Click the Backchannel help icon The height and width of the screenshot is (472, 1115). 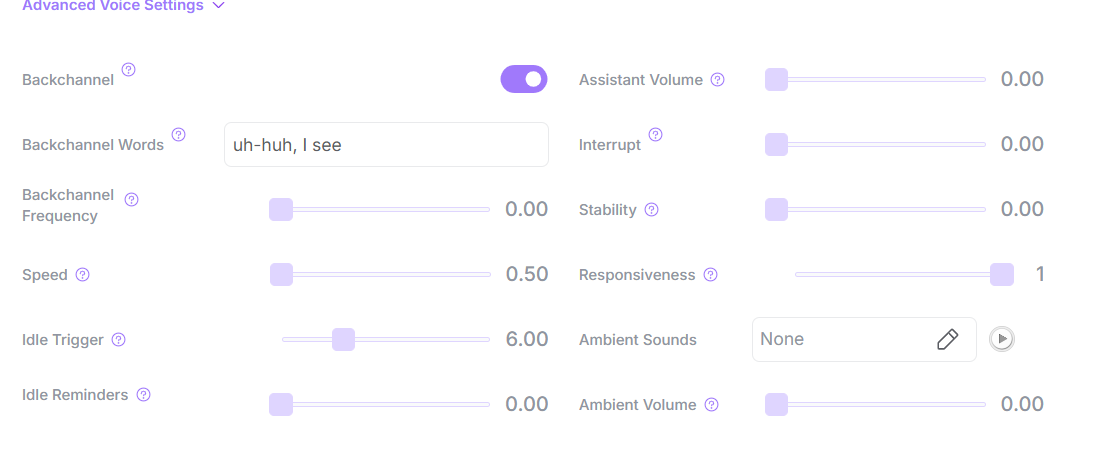point(129,70)
